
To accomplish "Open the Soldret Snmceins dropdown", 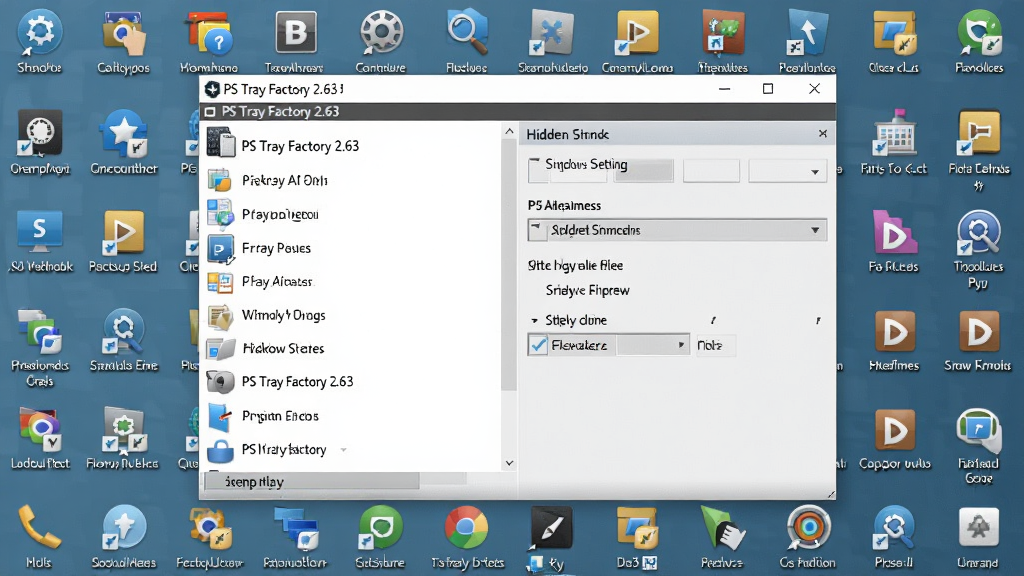I will pos(677,230).
